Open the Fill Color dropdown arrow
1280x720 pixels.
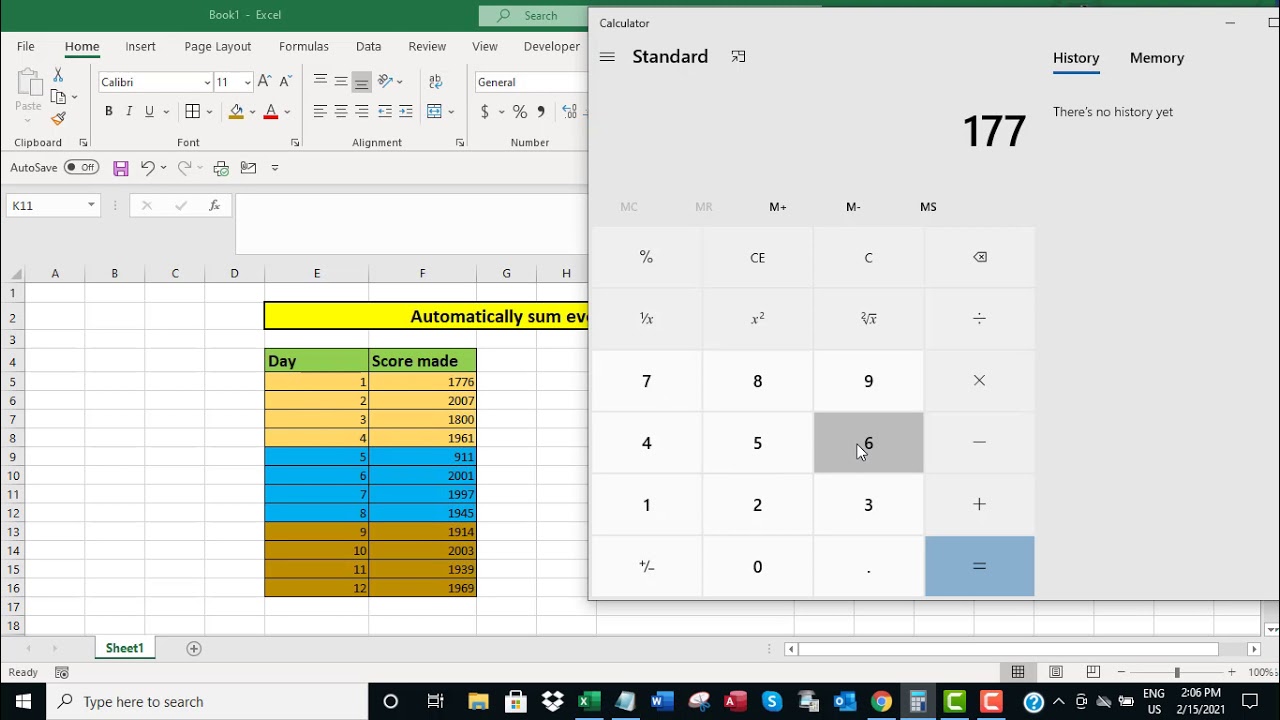[x=252, y=111]
